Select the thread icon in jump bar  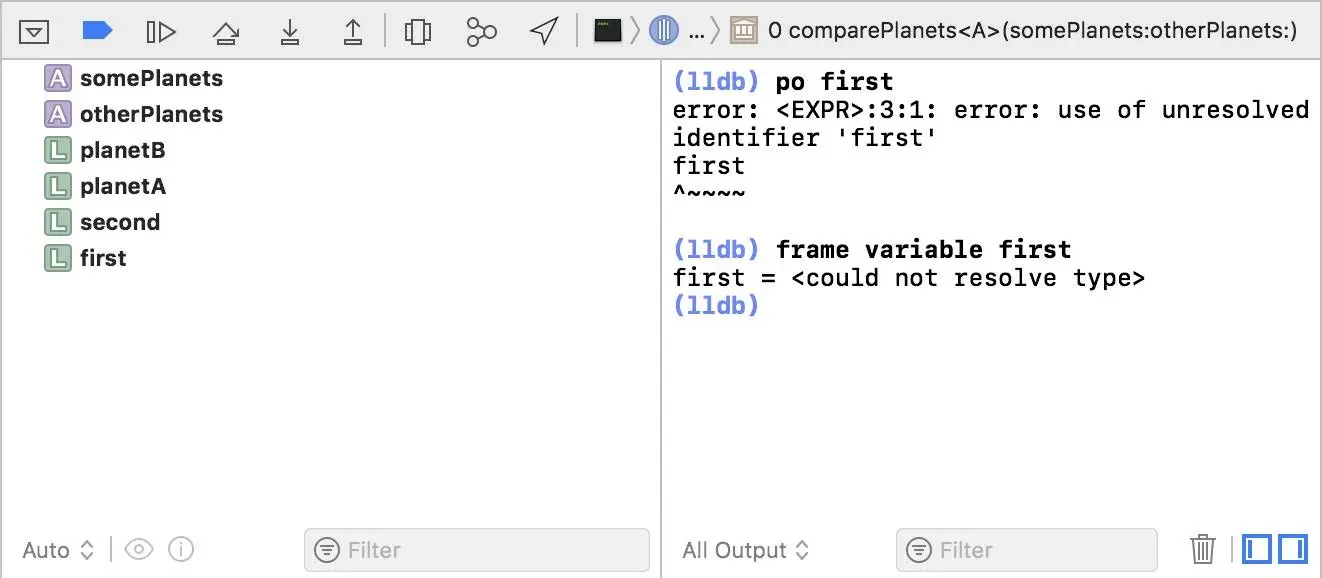click(x=664, y=31)
